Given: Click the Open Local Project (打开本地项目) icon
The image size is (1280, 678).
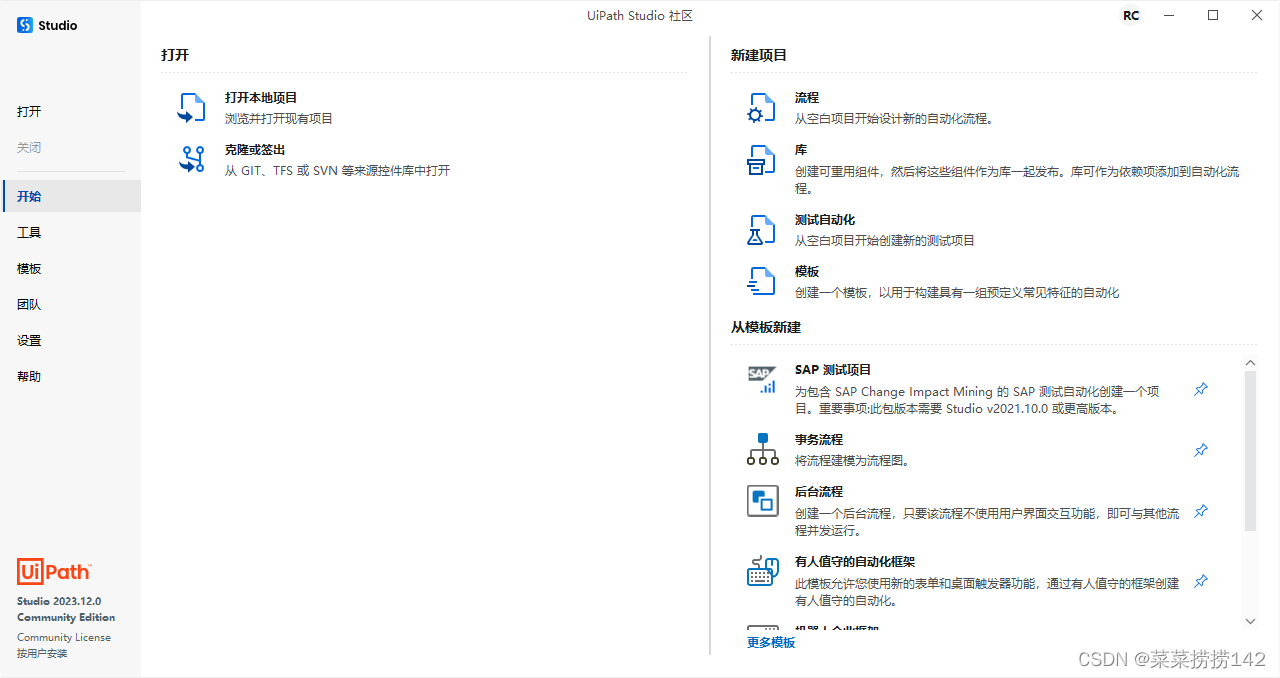Looking at the screenshot, I should click(192, 108).
